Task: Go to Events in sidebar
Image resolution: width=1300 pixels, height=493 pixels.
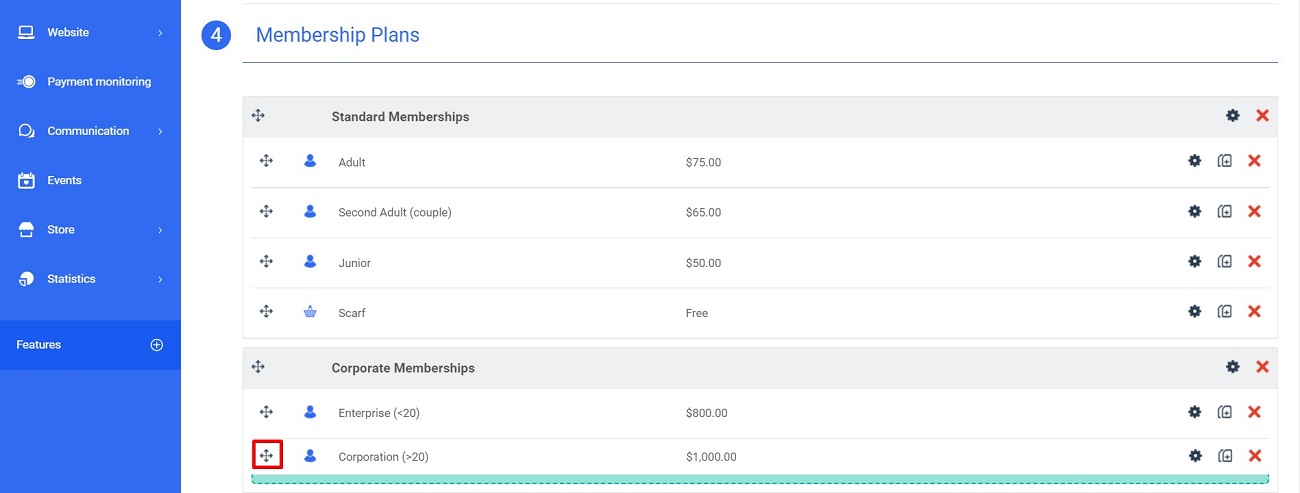Action: click(64, 181)
